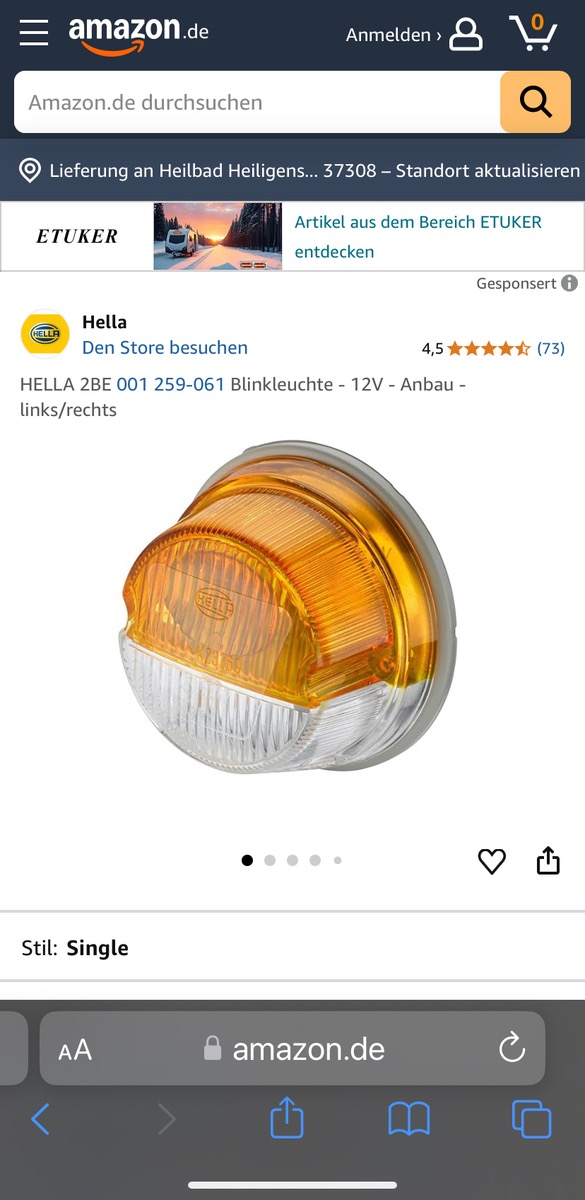Viewport: 585px width, 1200px height.
Task: Open the Amazon hamburger menu
Action: (x=33, y=32)
